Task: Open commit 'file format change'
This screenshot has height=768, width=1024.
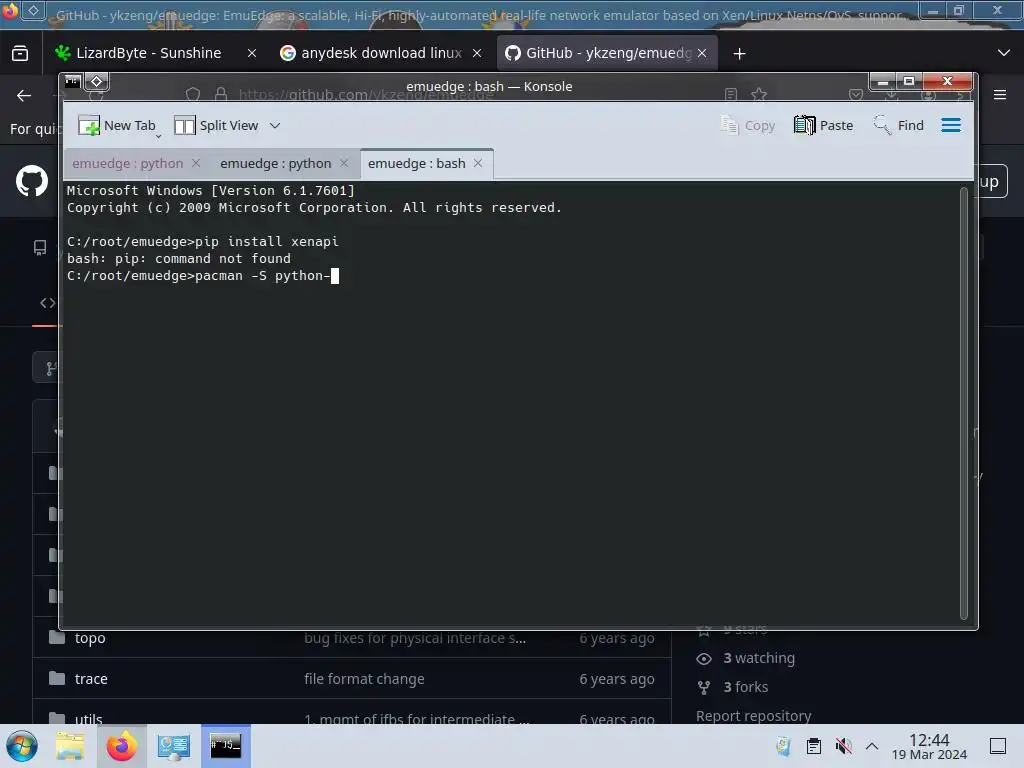Action: (364, 679)
